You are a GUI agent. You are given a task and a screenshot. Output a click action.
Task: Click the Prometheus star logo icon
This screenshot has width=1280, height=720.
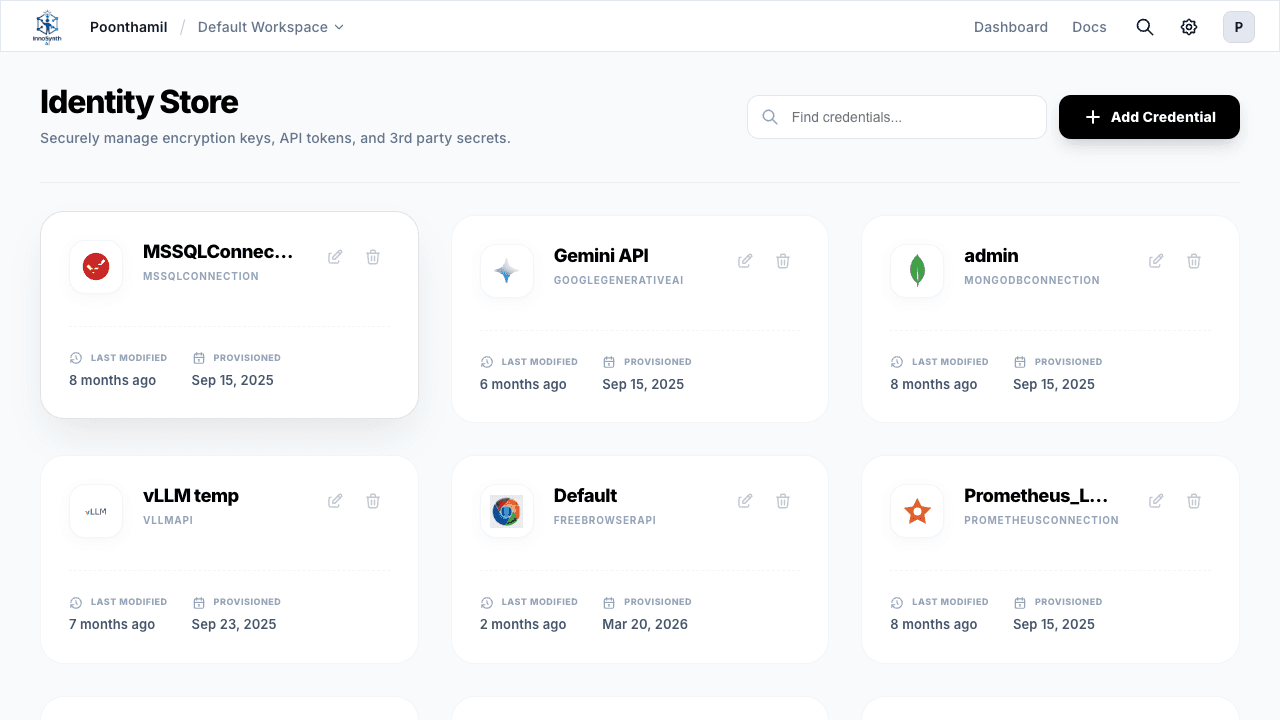coord(917,511)
